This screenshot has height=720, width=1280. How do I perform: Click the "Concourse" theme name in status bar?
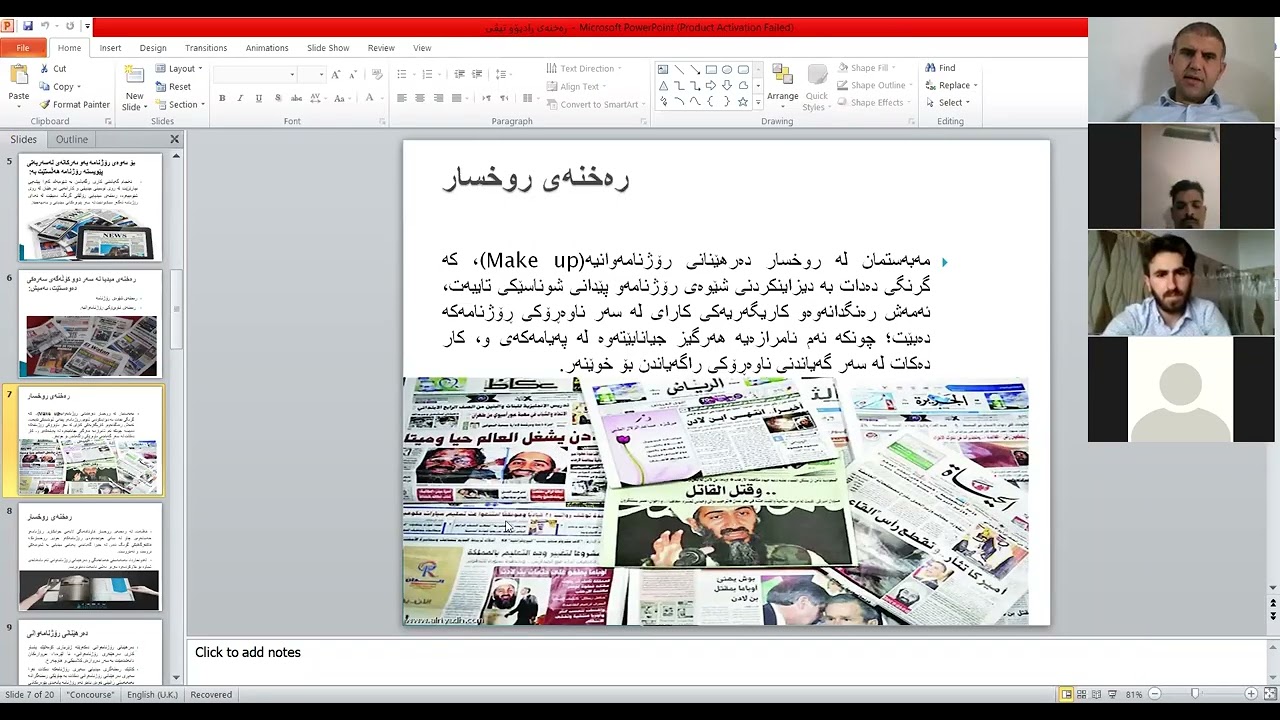(91, 695)
